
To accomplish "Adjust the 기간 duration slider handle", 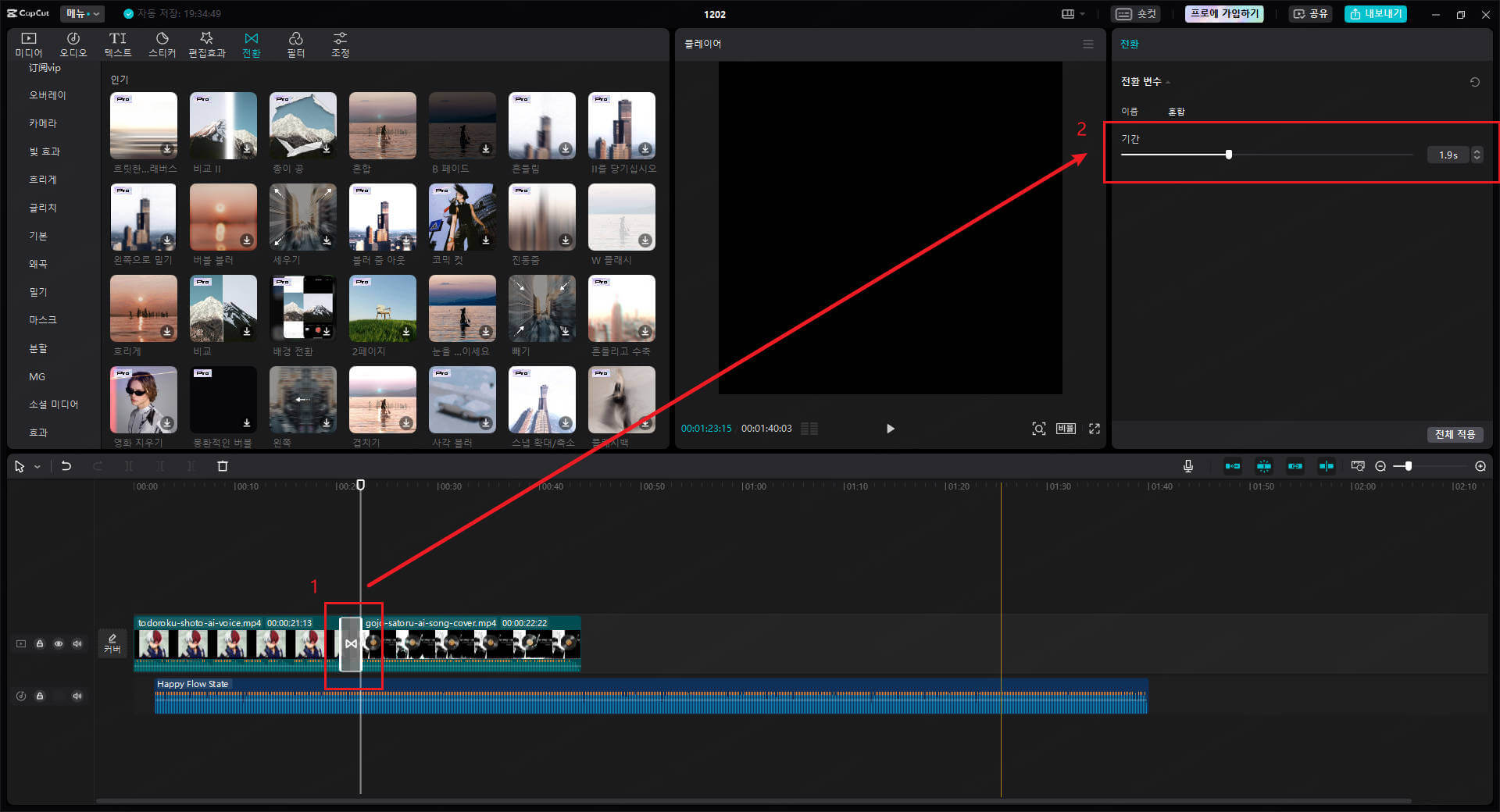I will coord(1229,155).
